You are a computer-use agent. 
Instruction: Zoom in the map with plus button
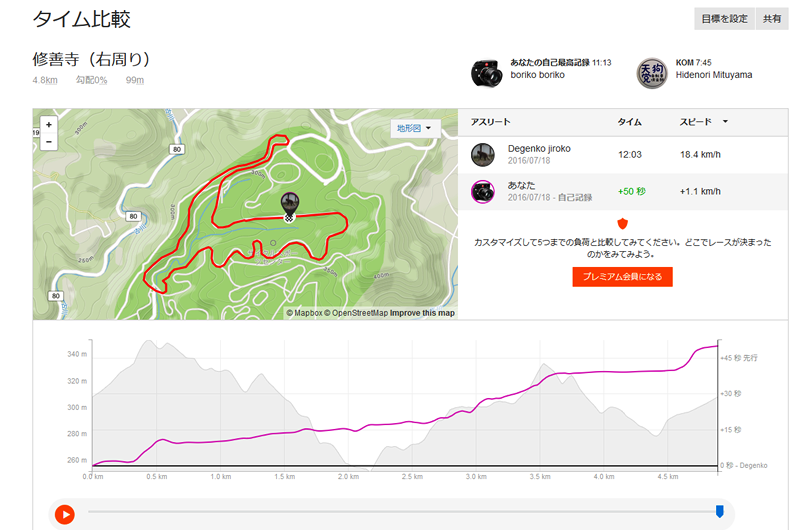48,124
